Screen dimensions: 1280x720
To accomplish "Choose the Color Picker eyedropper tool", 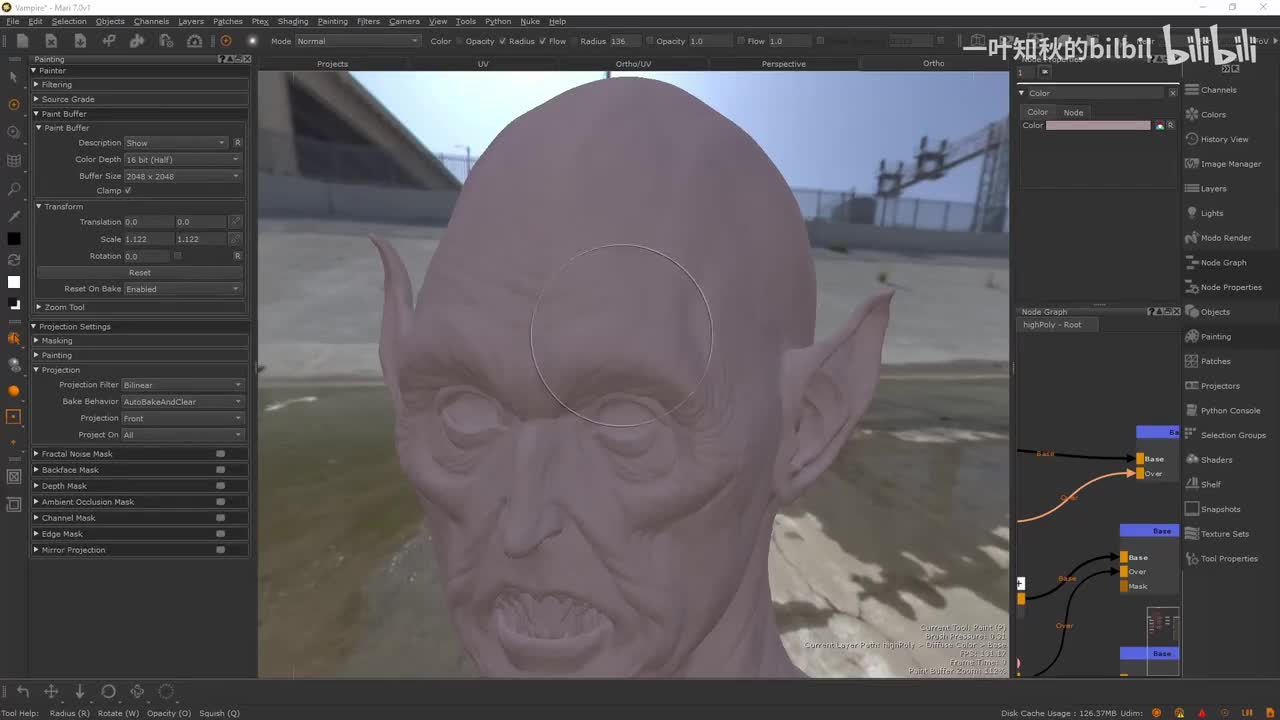I will [x=14, y=216].
